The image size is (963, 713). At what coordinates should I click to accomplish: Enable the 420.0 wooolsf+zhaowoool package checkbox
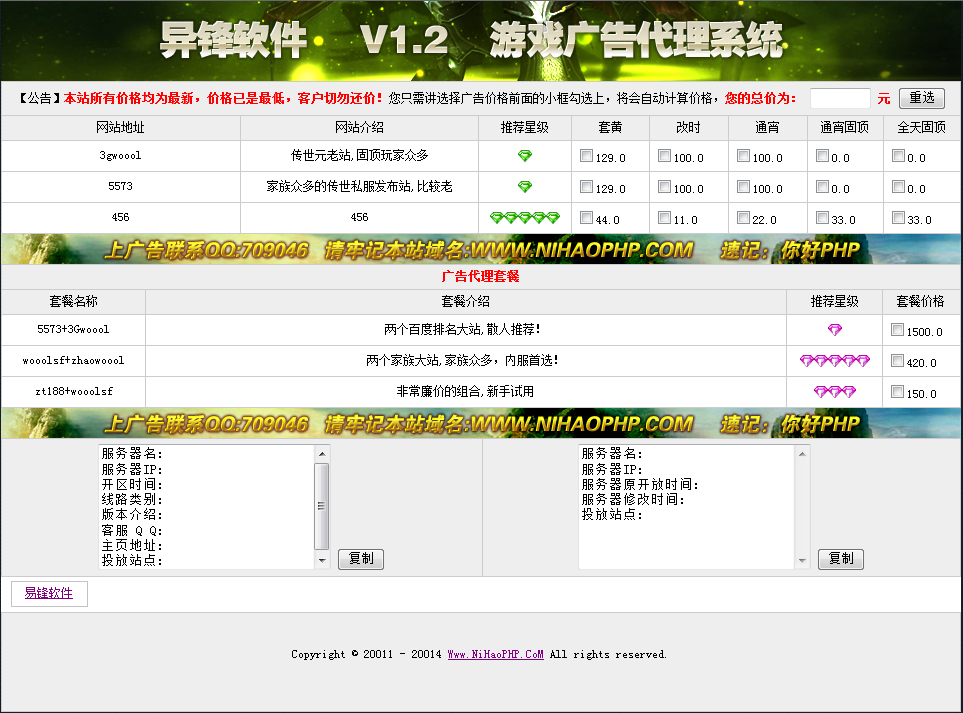[x=898, y=361]
